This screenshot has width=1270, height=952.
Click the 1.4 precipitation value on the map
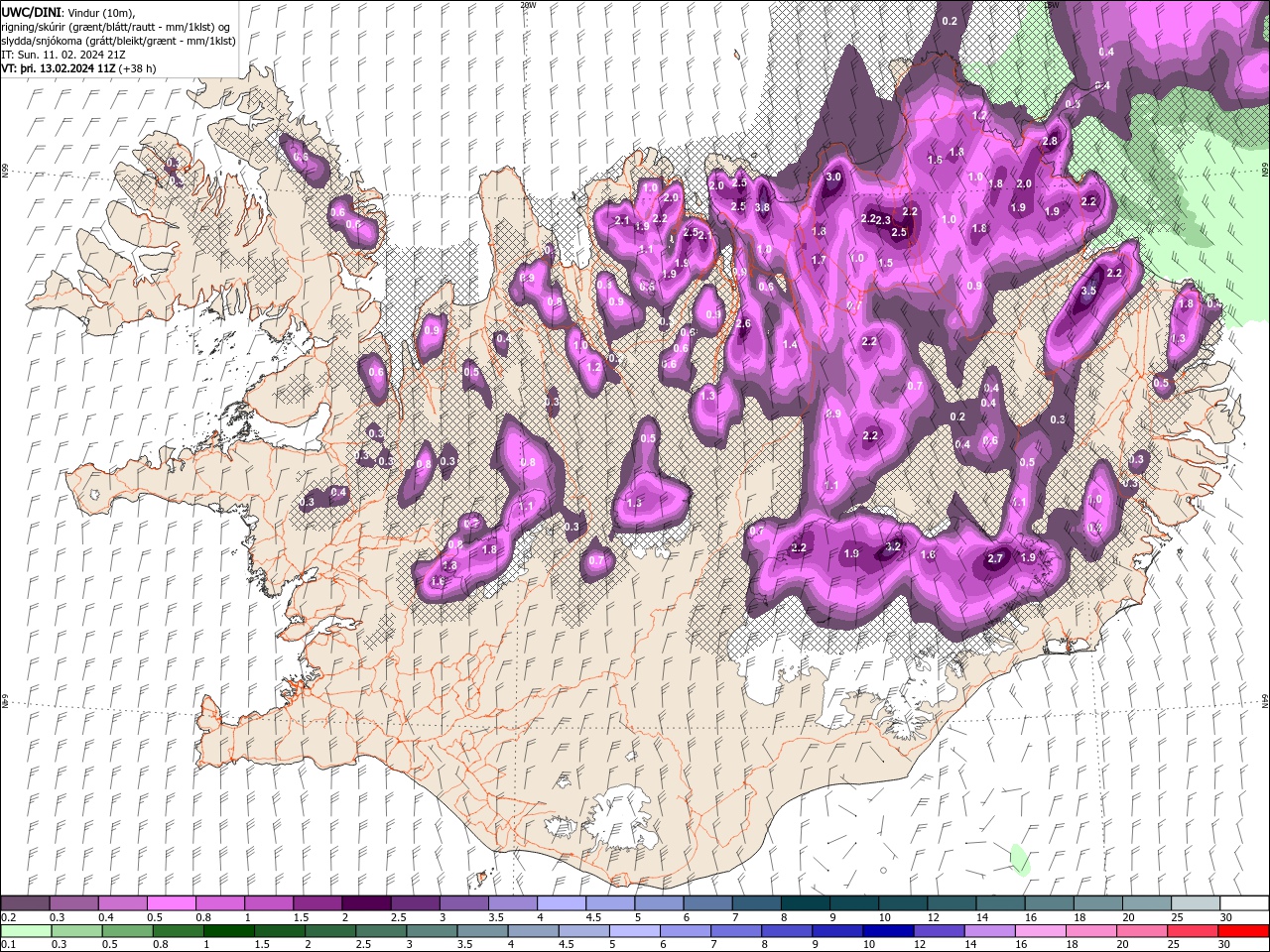[790, 345]
